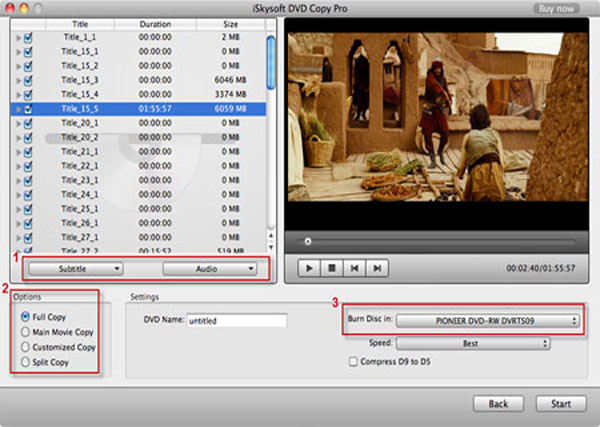Play the DVD preview

pos(309,268)
